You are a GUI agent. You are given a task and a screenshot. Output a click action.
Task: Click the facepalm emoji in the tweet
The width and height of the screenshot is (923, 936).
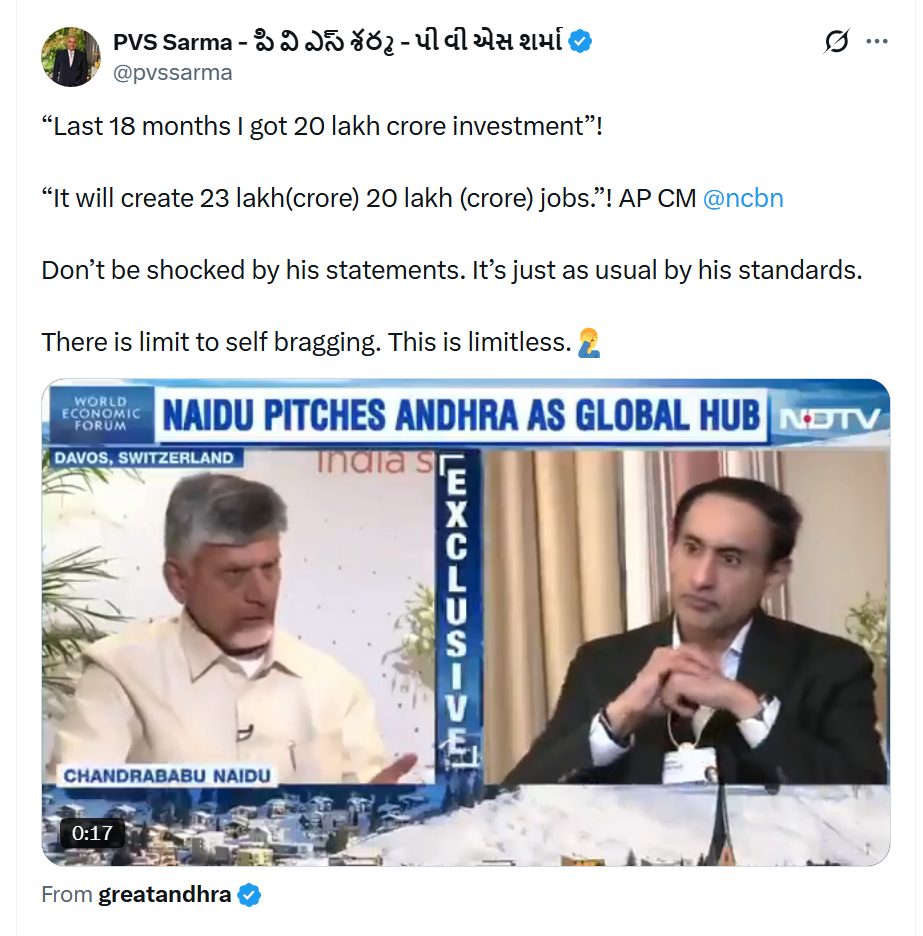click(x=589, y=343)
